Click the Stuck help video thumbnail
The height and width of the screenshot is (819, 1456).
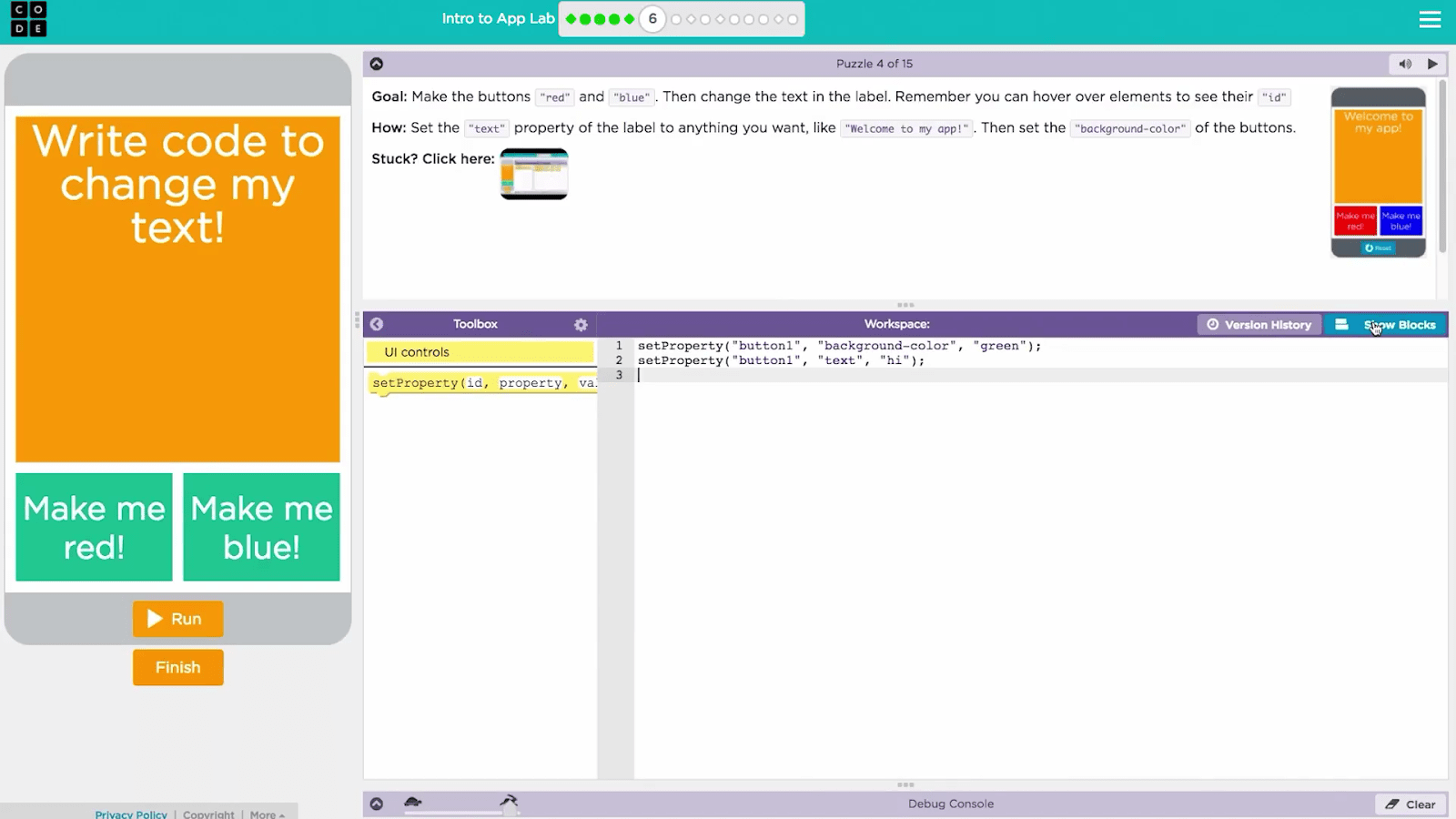[534, 174]
